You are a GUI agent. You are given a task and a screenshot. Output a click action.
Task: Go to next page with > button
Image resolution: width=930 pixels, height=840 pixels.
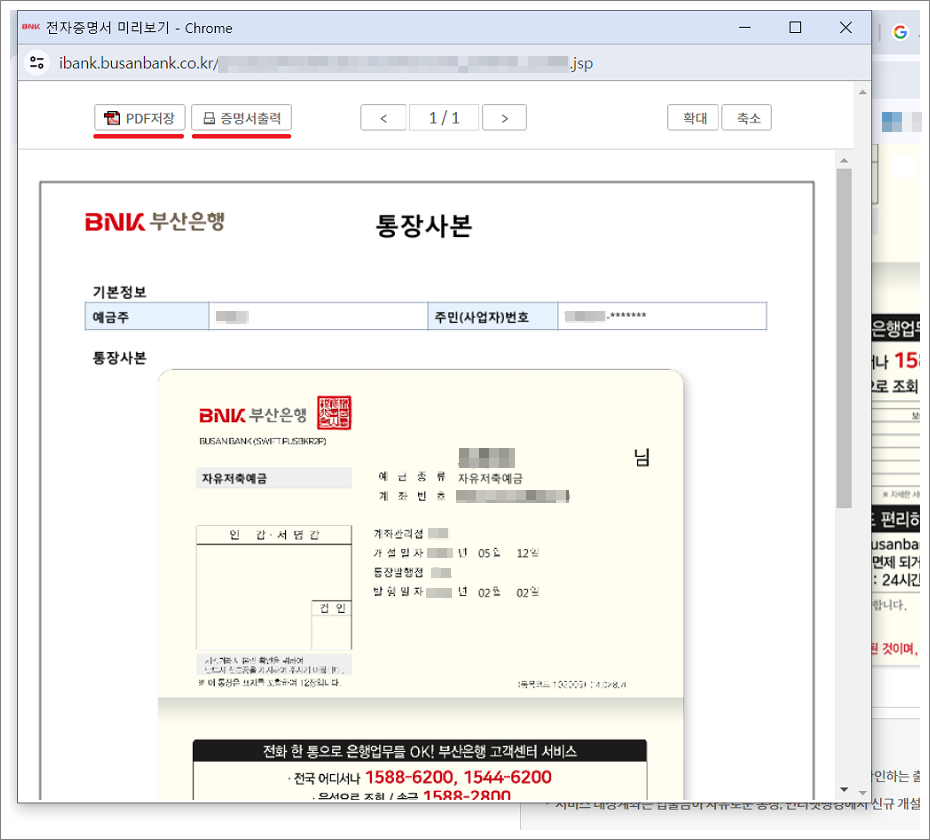[x=504, y=117]
